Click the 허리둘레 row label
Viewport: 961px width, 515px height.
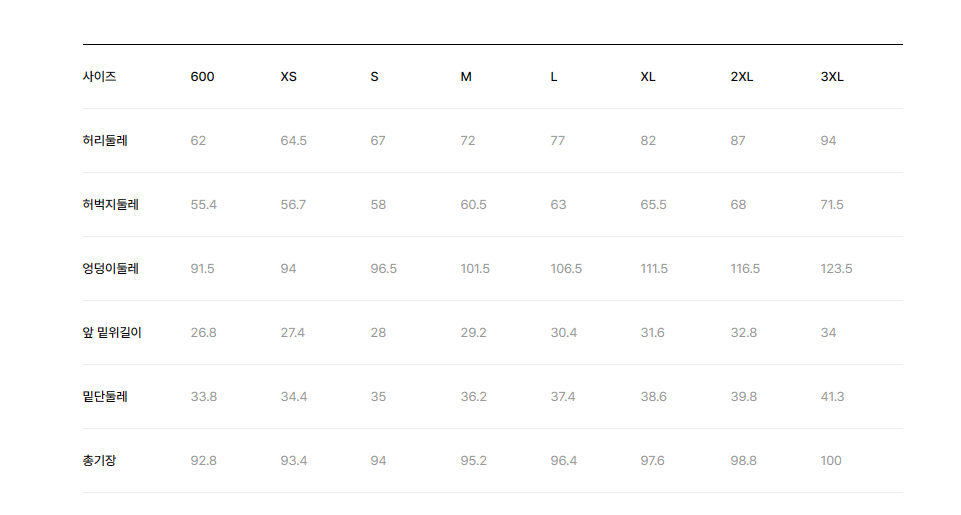coord(105,140)
